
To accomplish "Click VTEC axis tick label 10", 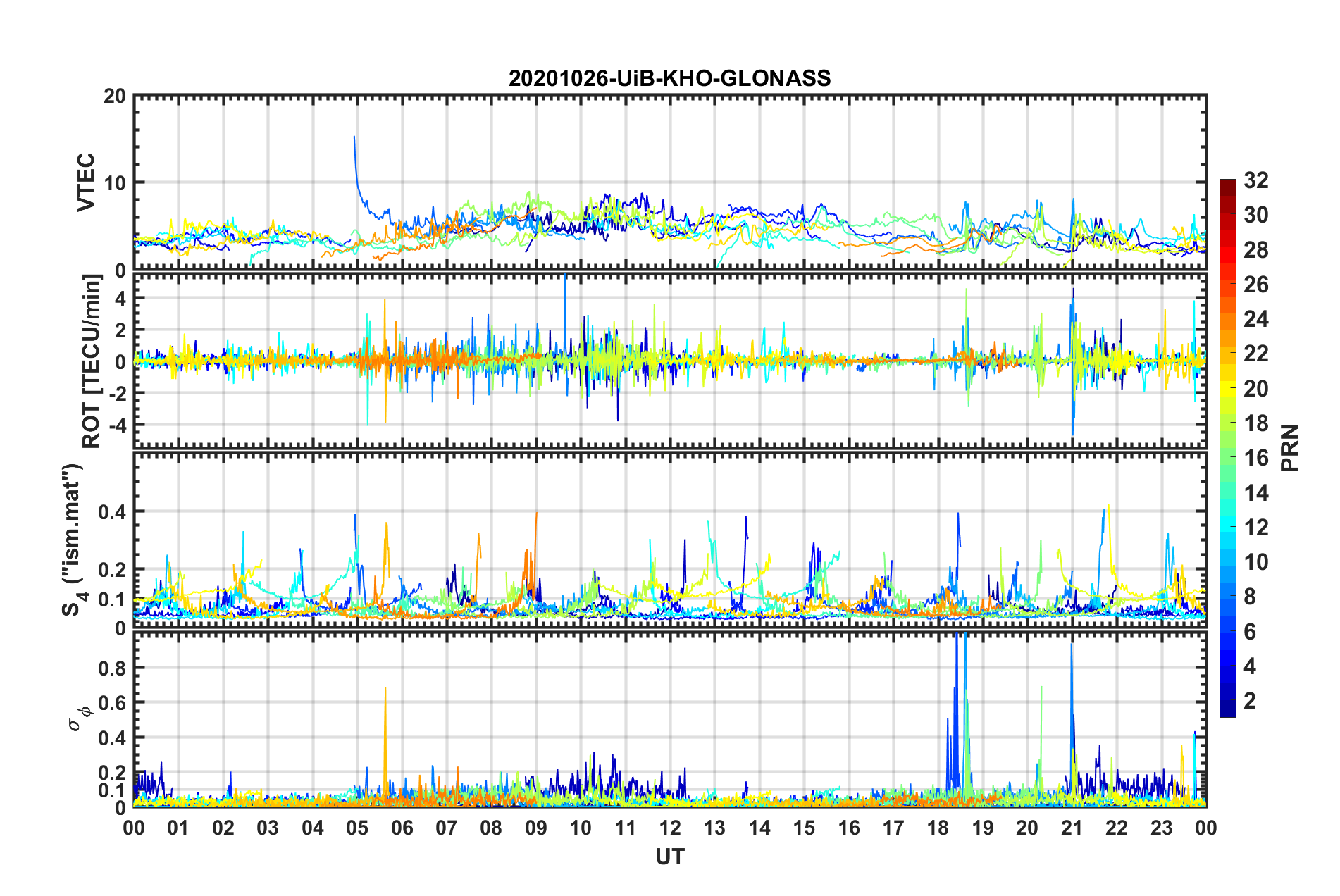I will [115, 183].
